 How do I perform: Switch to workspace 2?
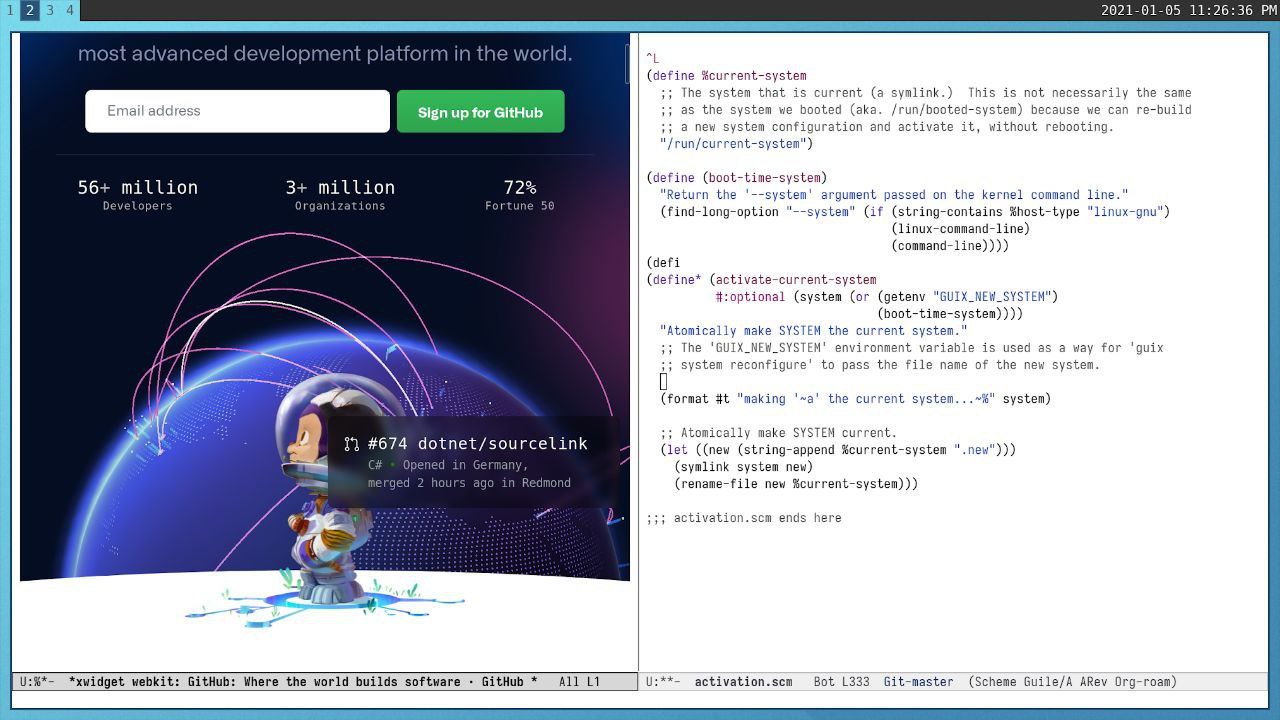(x=29, y=10)
